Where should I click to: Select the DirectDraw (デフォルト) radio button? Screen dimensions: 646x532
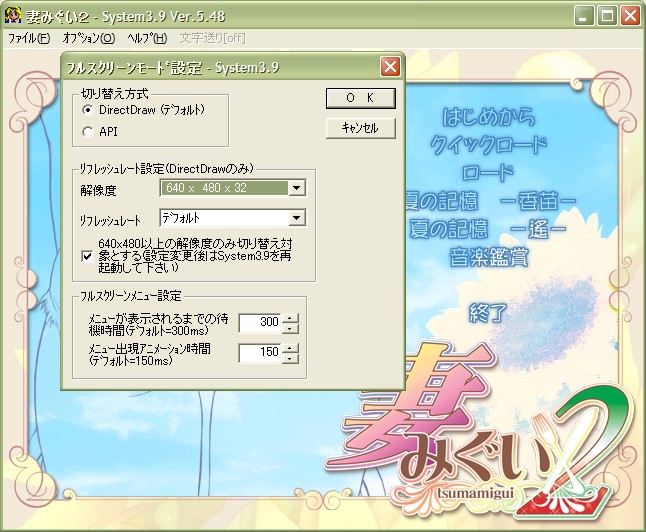click(87, 110)
